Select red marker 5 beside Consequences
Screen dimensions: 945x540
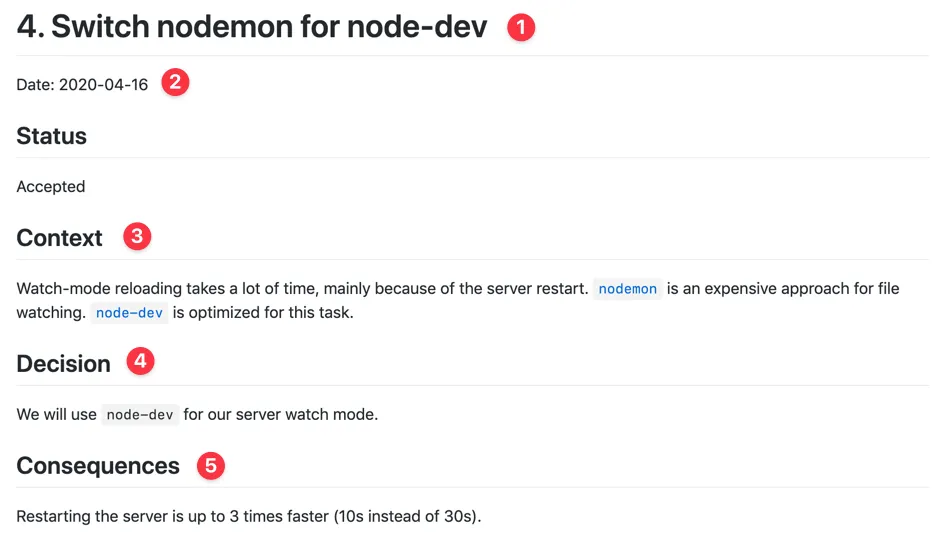click(210, 465)
